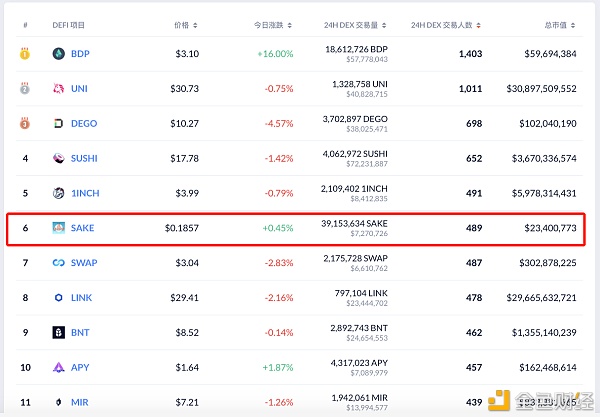Screen dimensions: 600x417
Task: Select BDP's +16.00% daily change
Action: click(x=275, y=54)
